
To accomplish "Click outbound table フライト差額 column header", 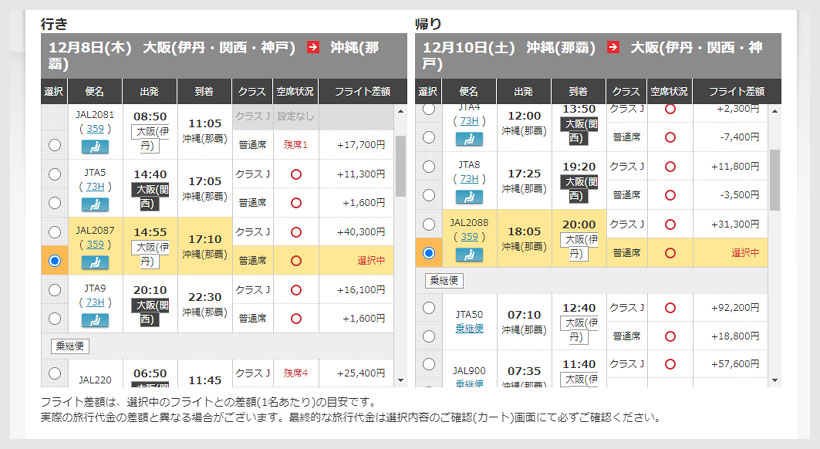I will click(x=362, y=91).
